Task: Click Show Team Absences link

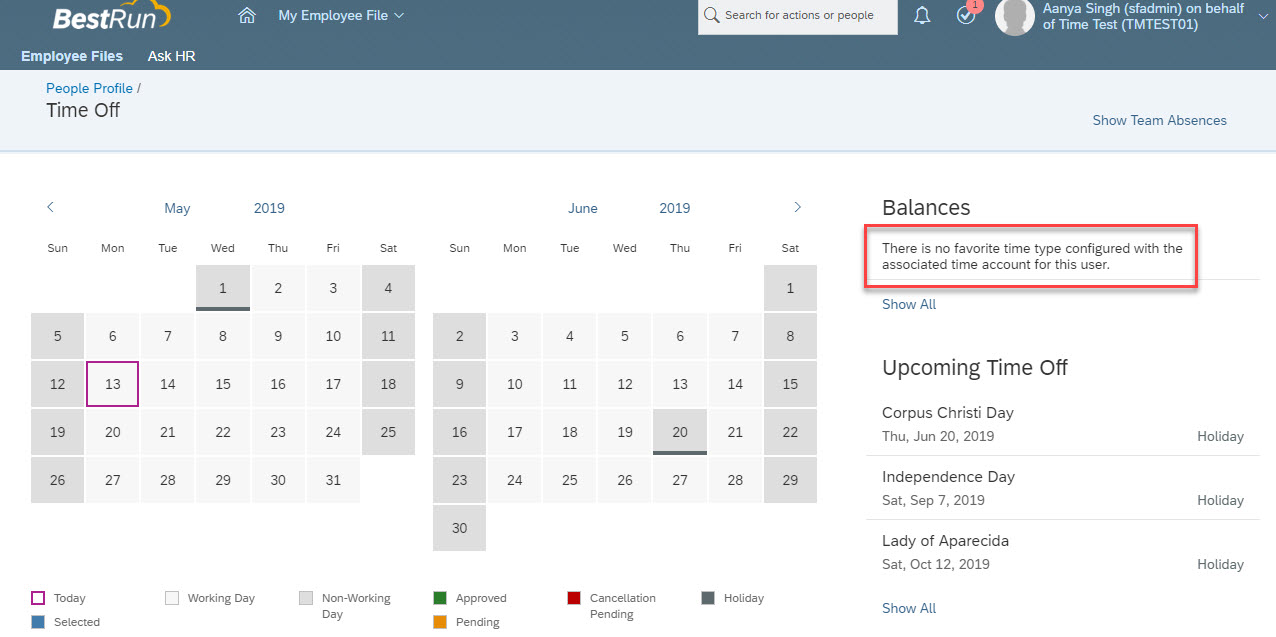Action: click(1159, 120)
